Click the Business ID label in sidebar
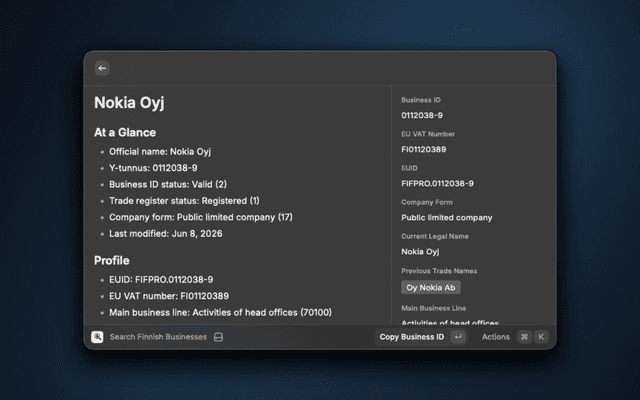 [x=421, y=100]
